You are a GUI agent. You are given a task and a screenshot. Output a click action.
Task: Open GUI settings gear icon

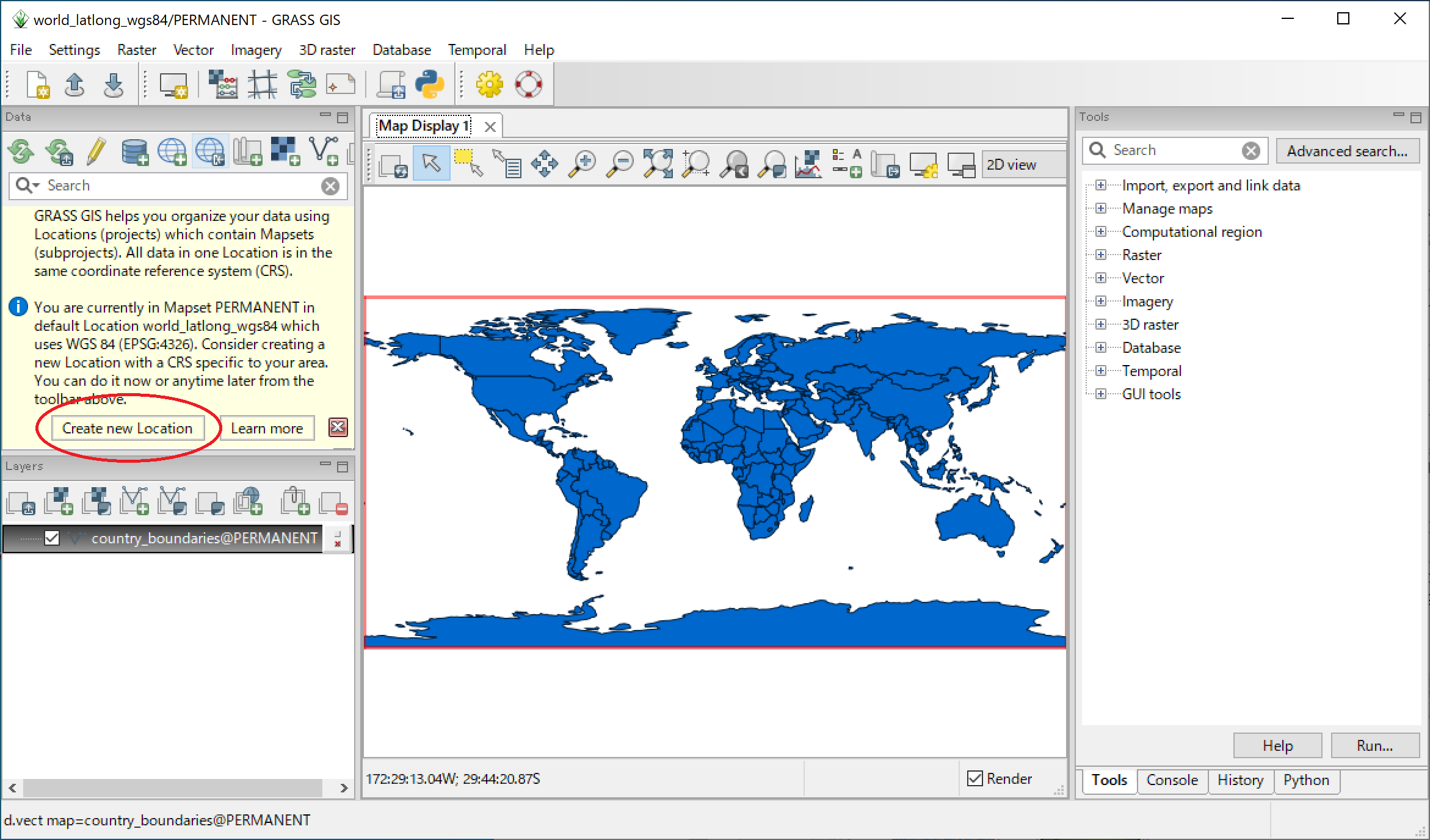click(489, 85)
